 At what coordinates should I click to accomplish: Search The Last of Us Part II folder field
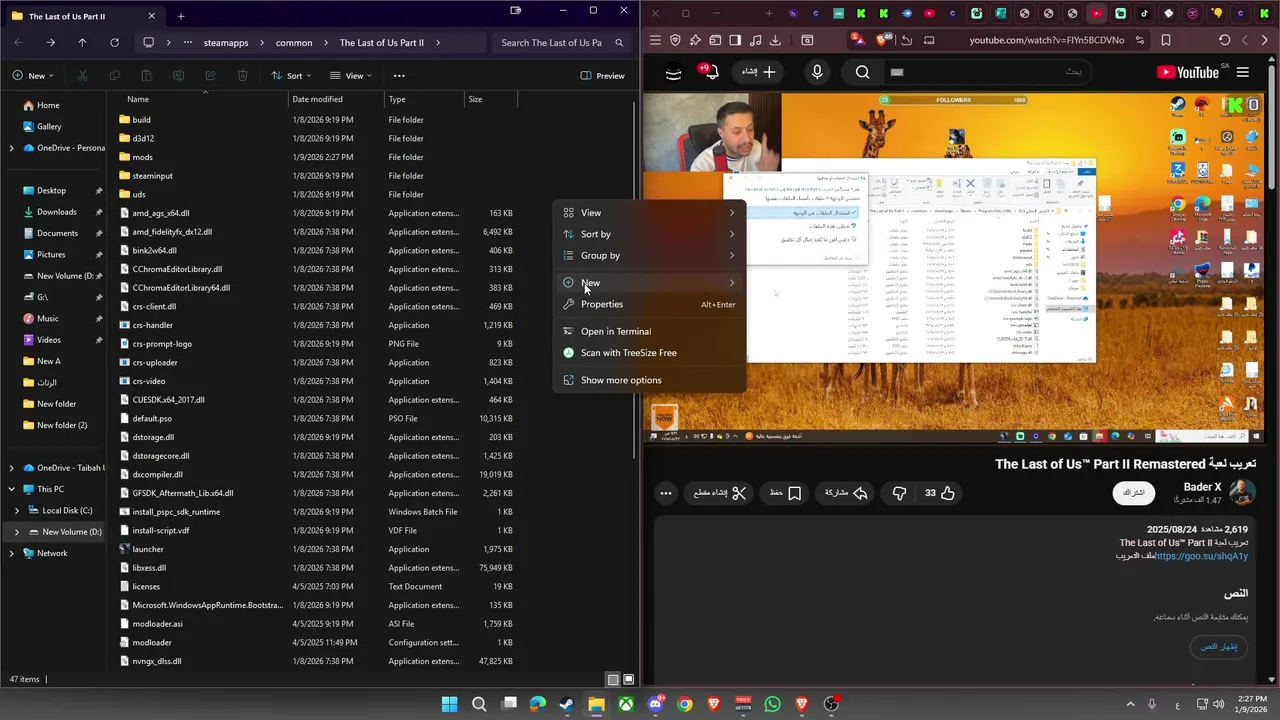(x=561, y=42)
